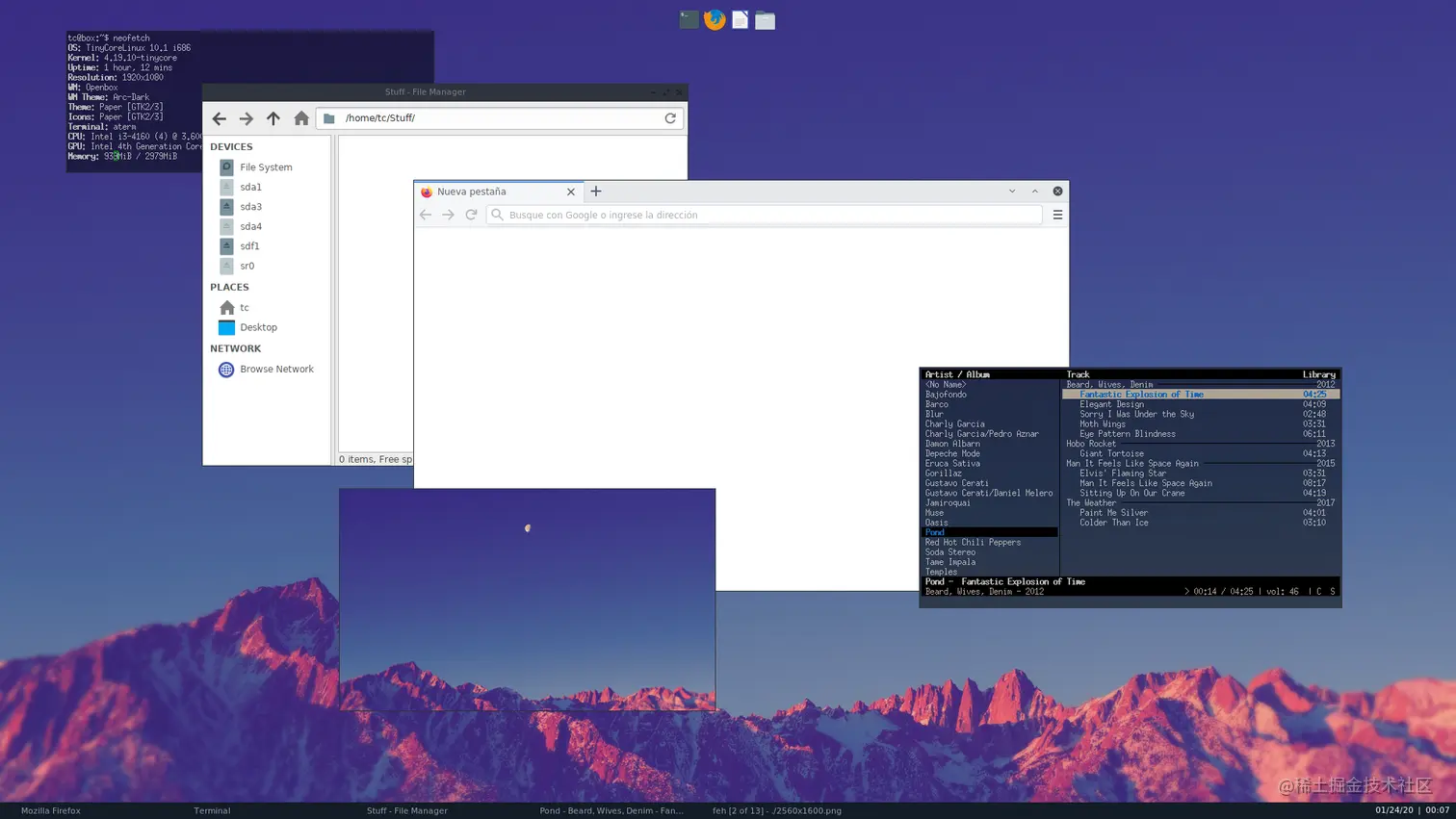This screenshot has height=819, width=1456.
Task: Click the /home/tc/Stuff/ path field
Action: [x=499, y=118]
